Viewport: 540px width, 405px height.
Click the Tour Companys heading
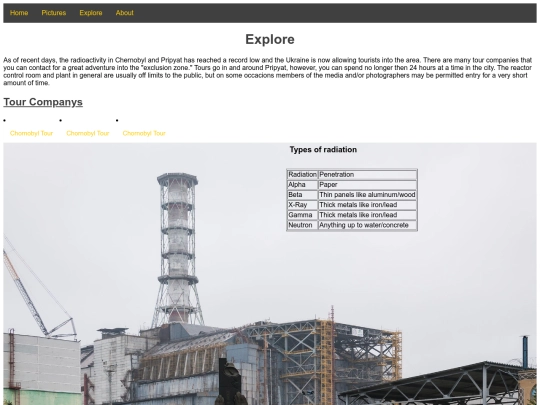click(x=43, y=102)
